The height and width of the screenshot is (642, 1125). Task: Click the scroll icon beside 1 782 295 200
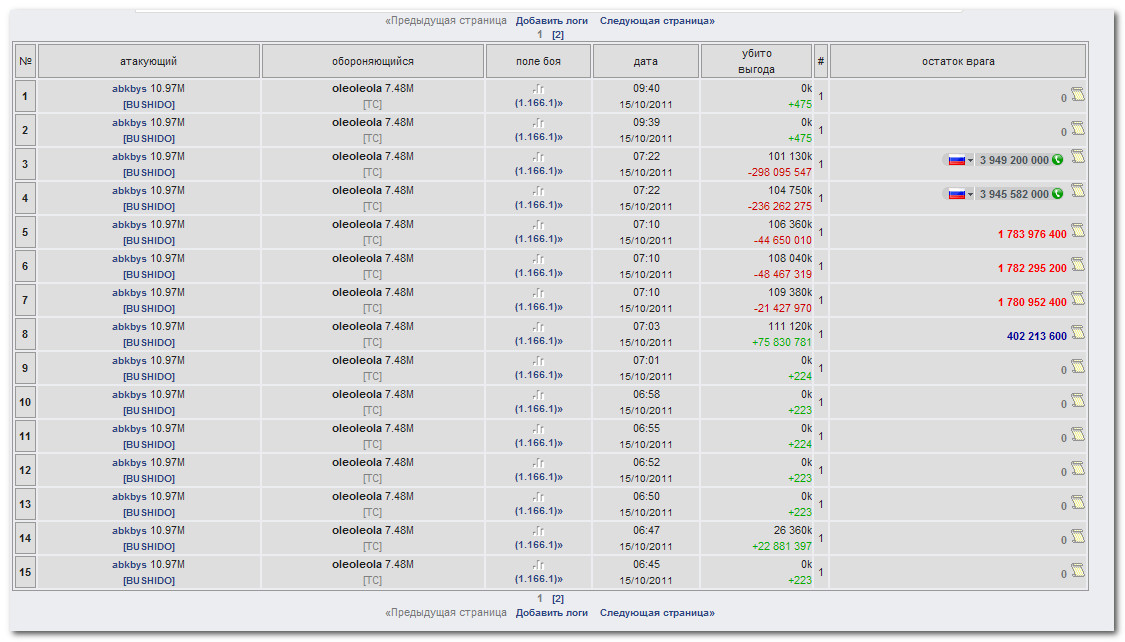coord(1078,265)
